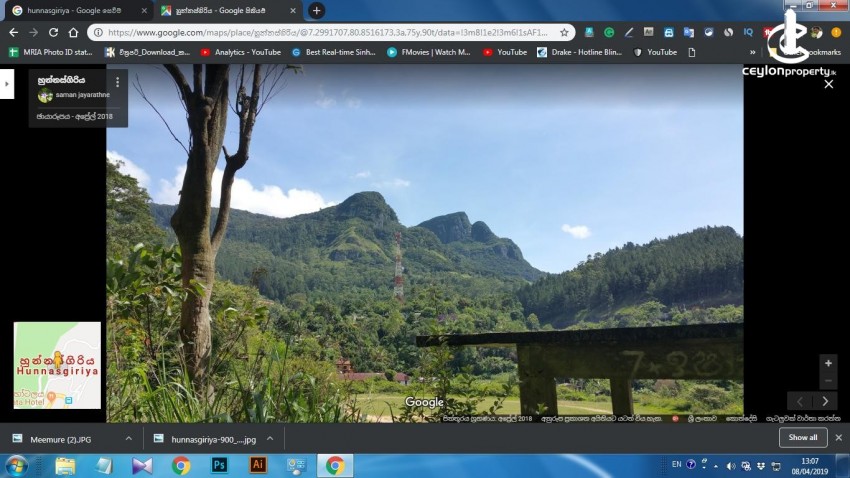Click the browser Reload button

(53, 32)
